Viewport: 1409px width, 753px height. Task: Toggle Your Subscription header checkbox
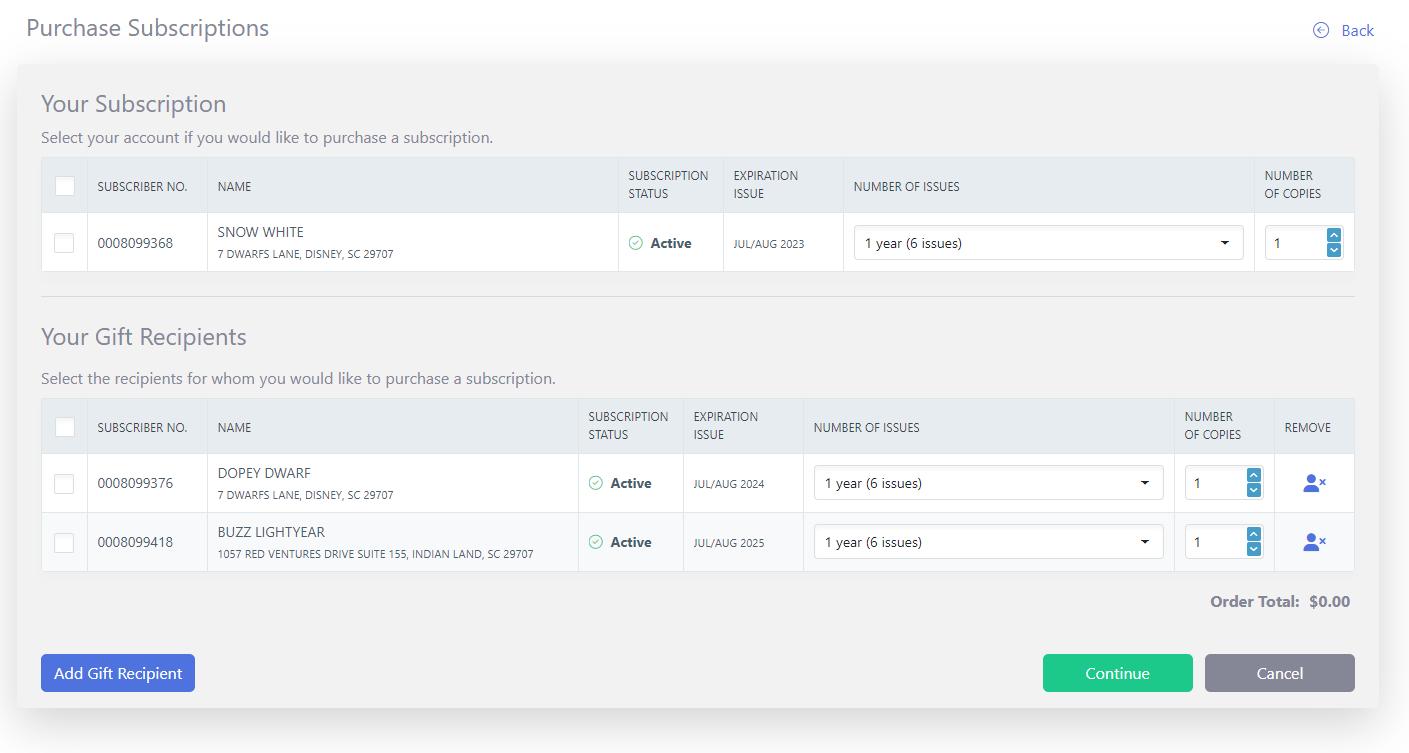pos(65,186)
